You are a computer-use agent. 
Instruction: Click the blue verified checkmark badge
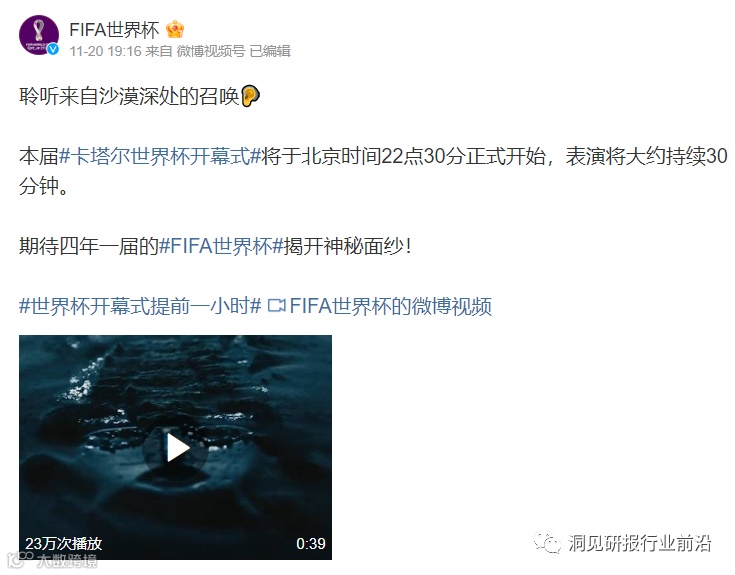click(53, 49)
